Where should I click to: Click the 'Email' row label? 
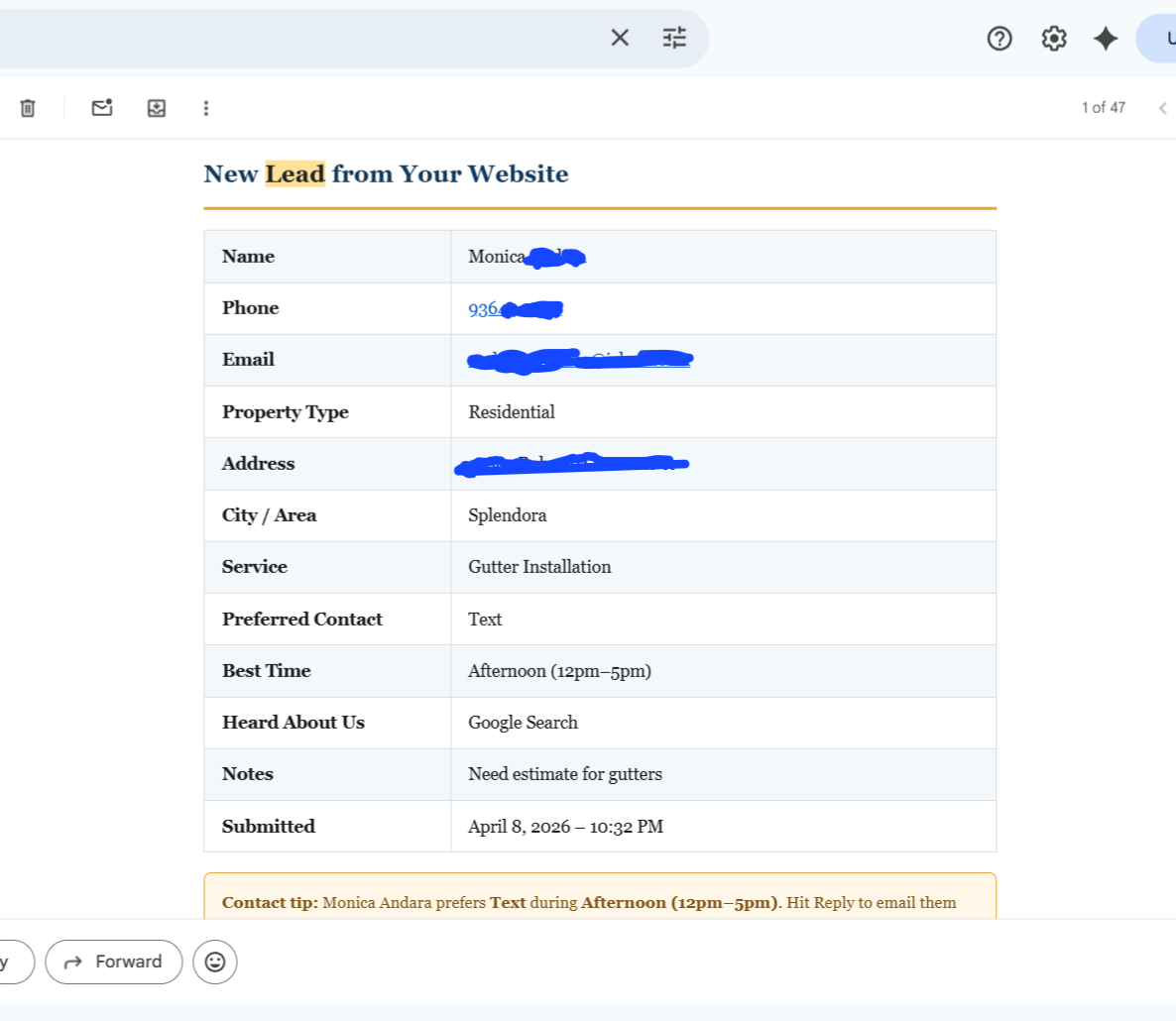coord(248,360)
